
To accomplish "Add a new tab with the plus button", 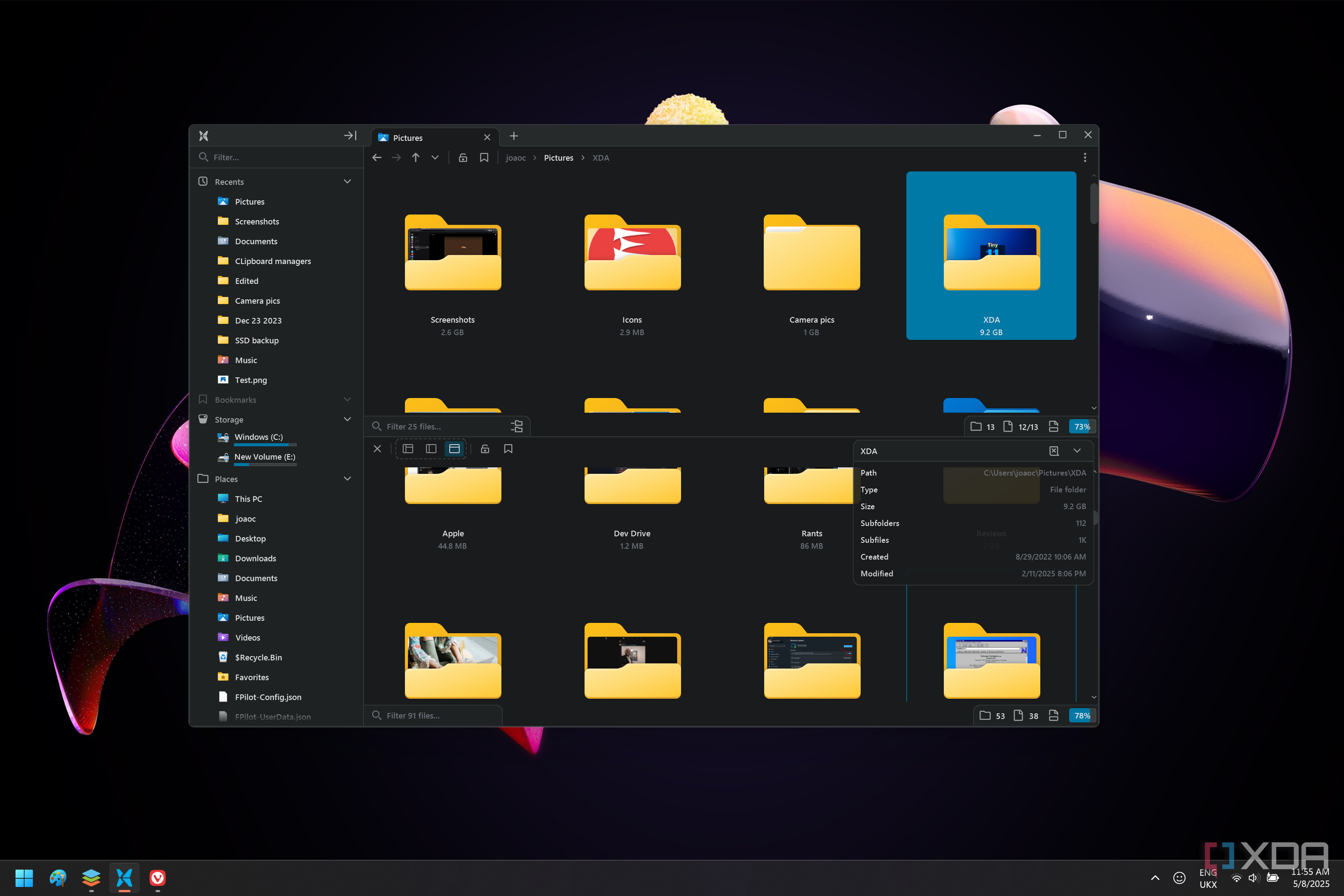I will coord(514,136).
